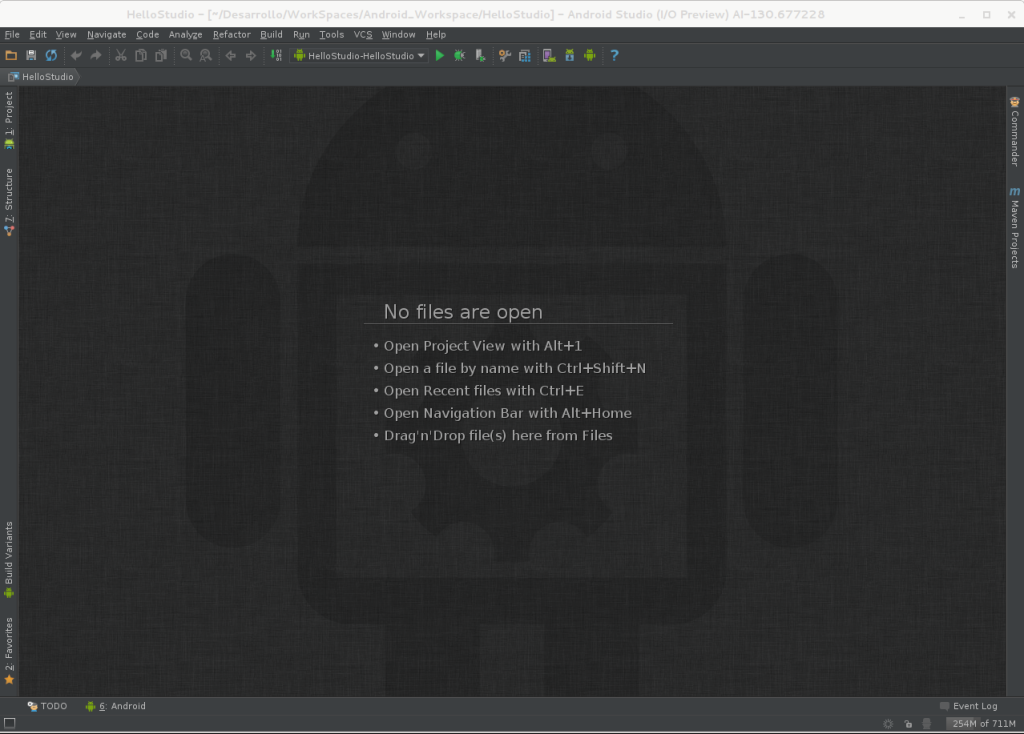This screenshot has height=734, width=1024.
Task: Click the gear status bar icon
Action: (888, 724)
